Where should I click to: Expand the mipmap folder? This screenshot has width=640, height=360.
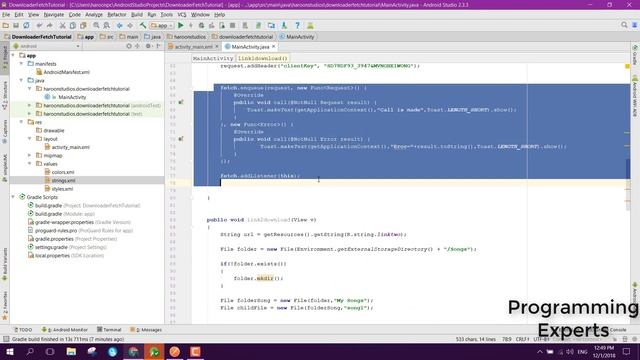tap(29, 156)
